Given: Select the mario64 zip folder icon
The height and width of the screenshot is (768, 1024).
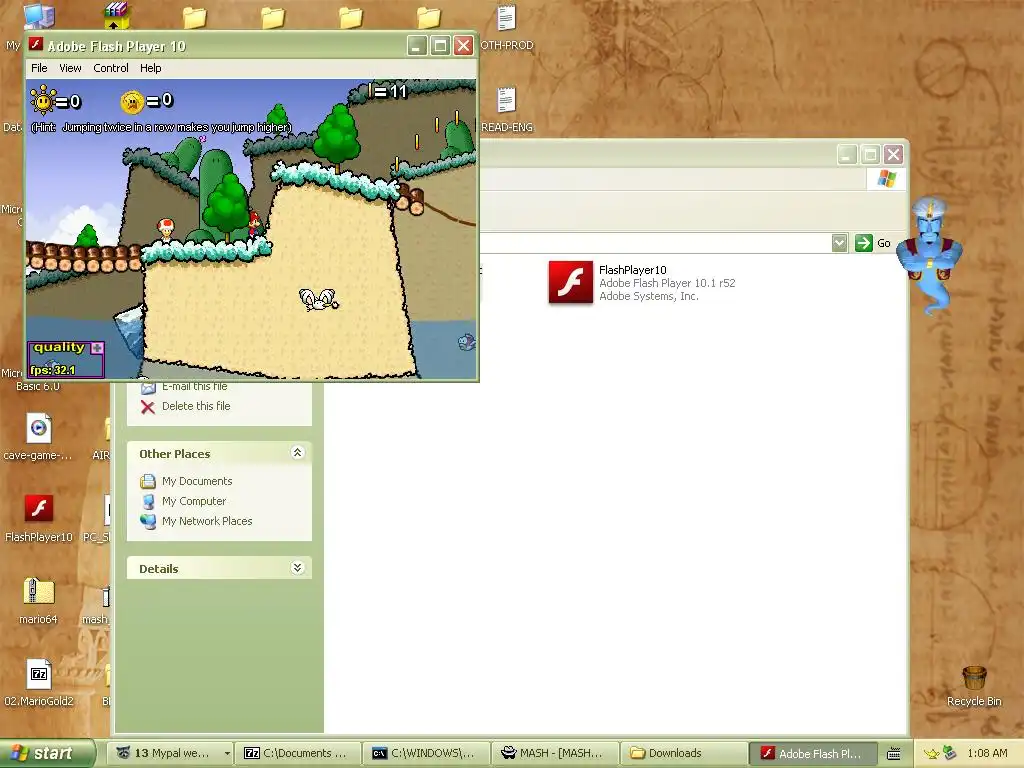Looking at the screenshot, I should [39, 600].
